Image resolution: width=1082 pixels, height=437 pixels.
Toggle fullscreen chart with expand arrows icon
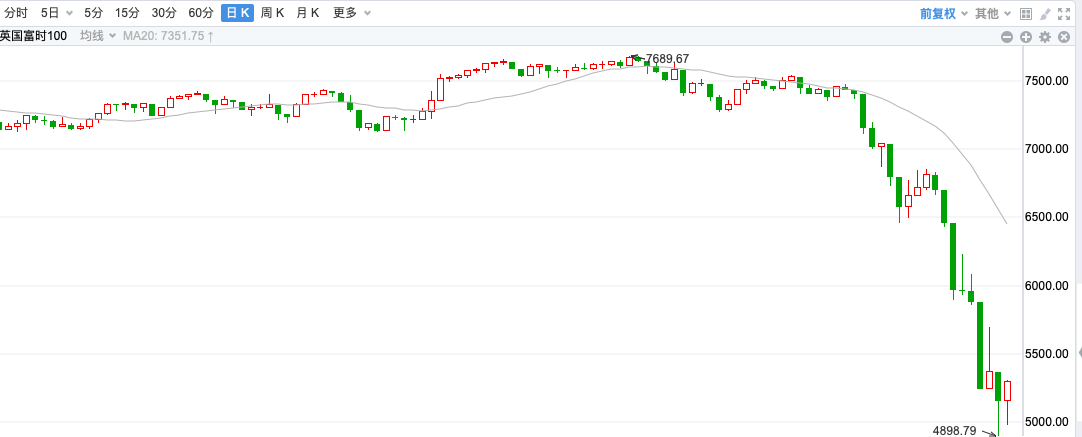coord(1064,13)
